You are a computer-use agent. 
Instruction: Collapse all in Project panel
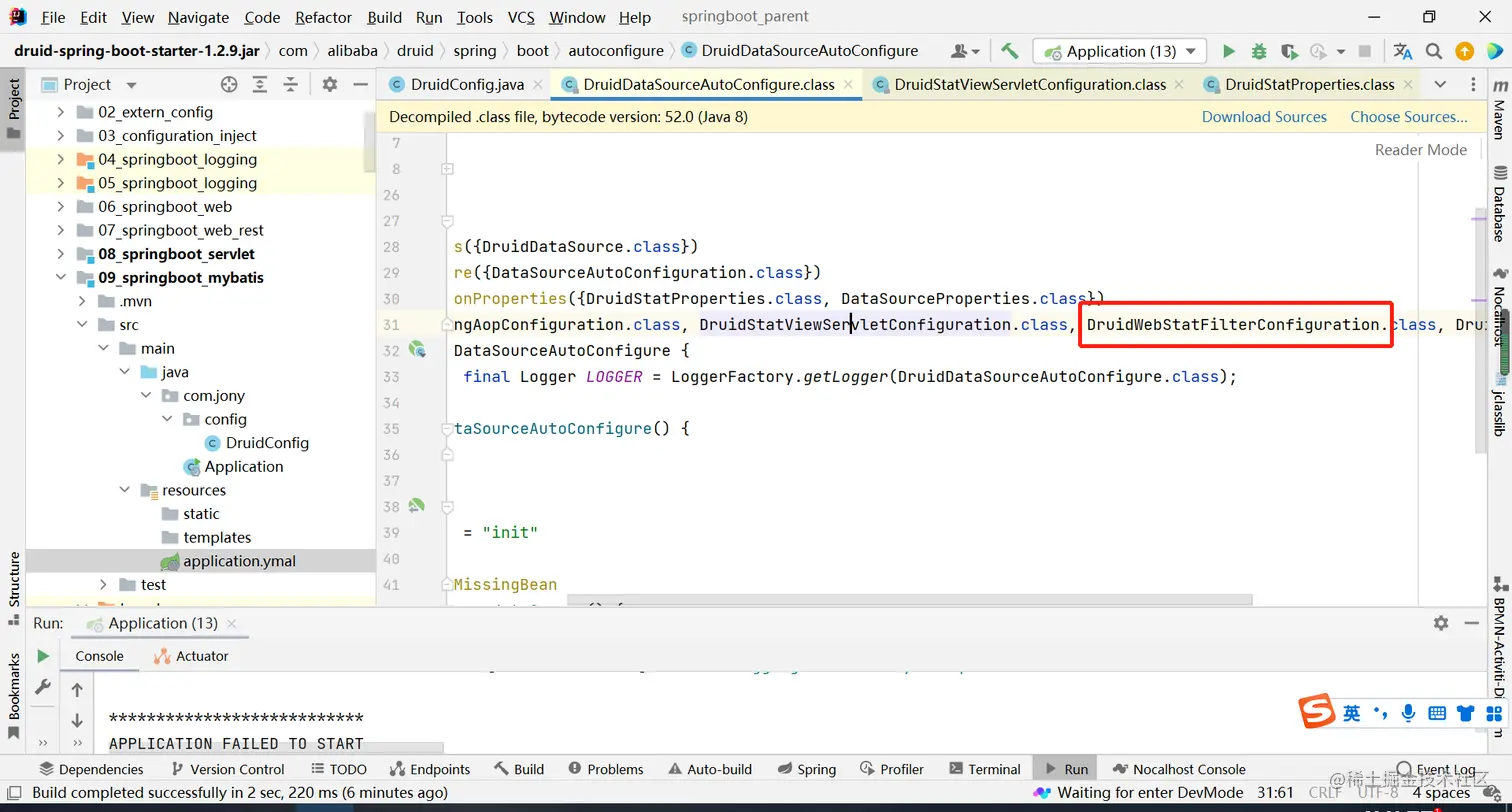pos(290,85)
